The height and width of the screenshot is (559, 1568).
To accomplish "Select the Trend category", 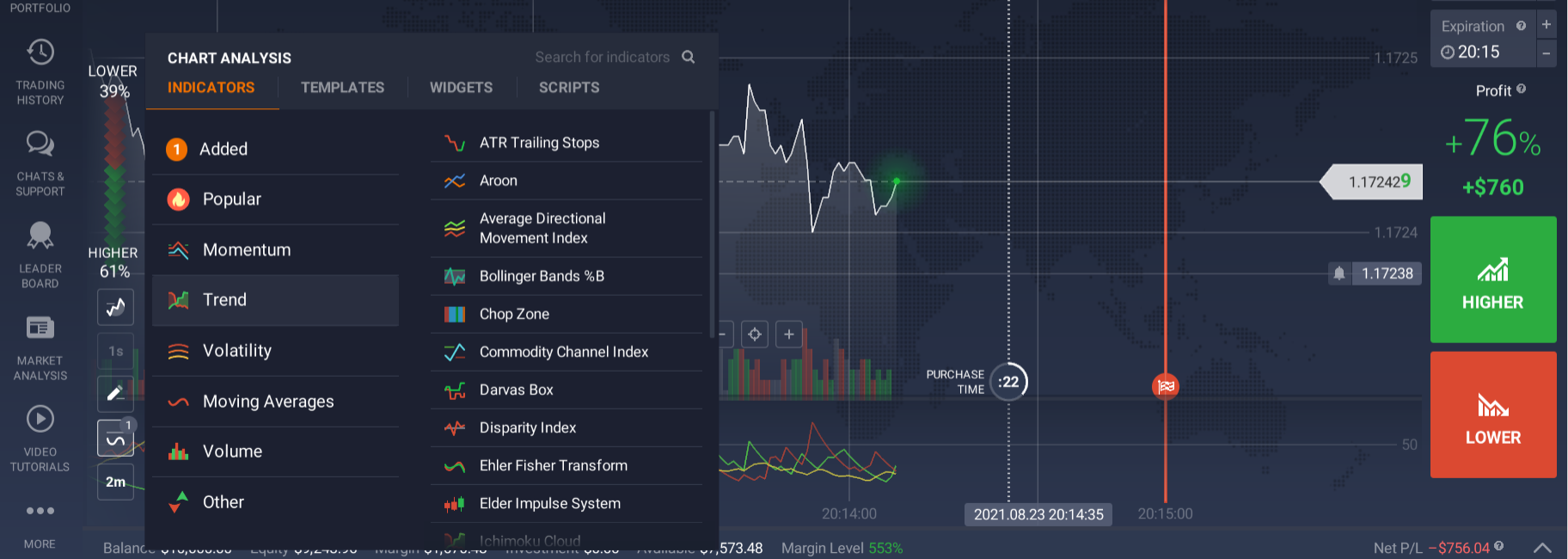I will 275,300.
